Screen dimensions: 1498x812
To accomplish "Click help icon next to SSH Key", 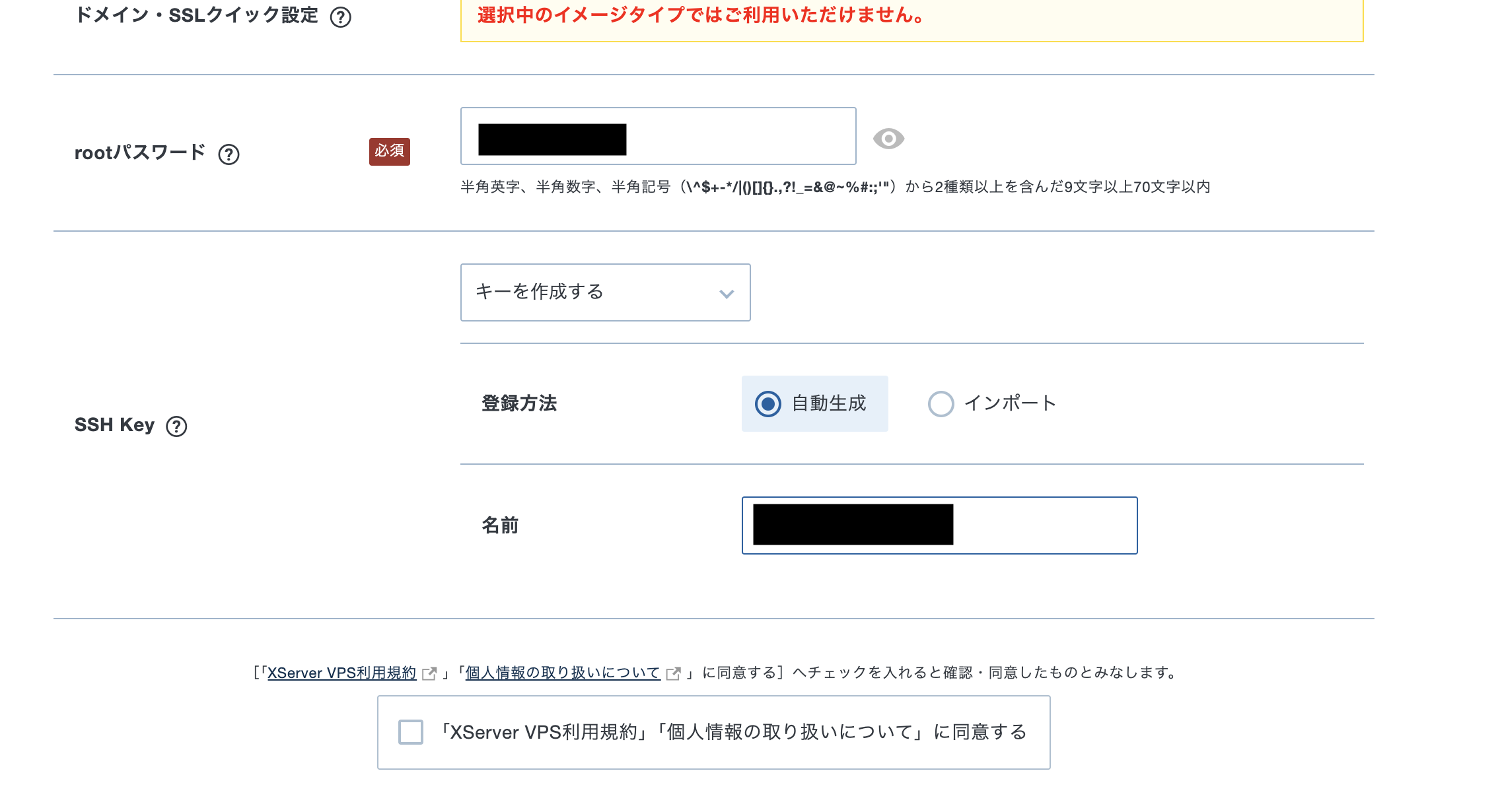I will click(176, 426).
